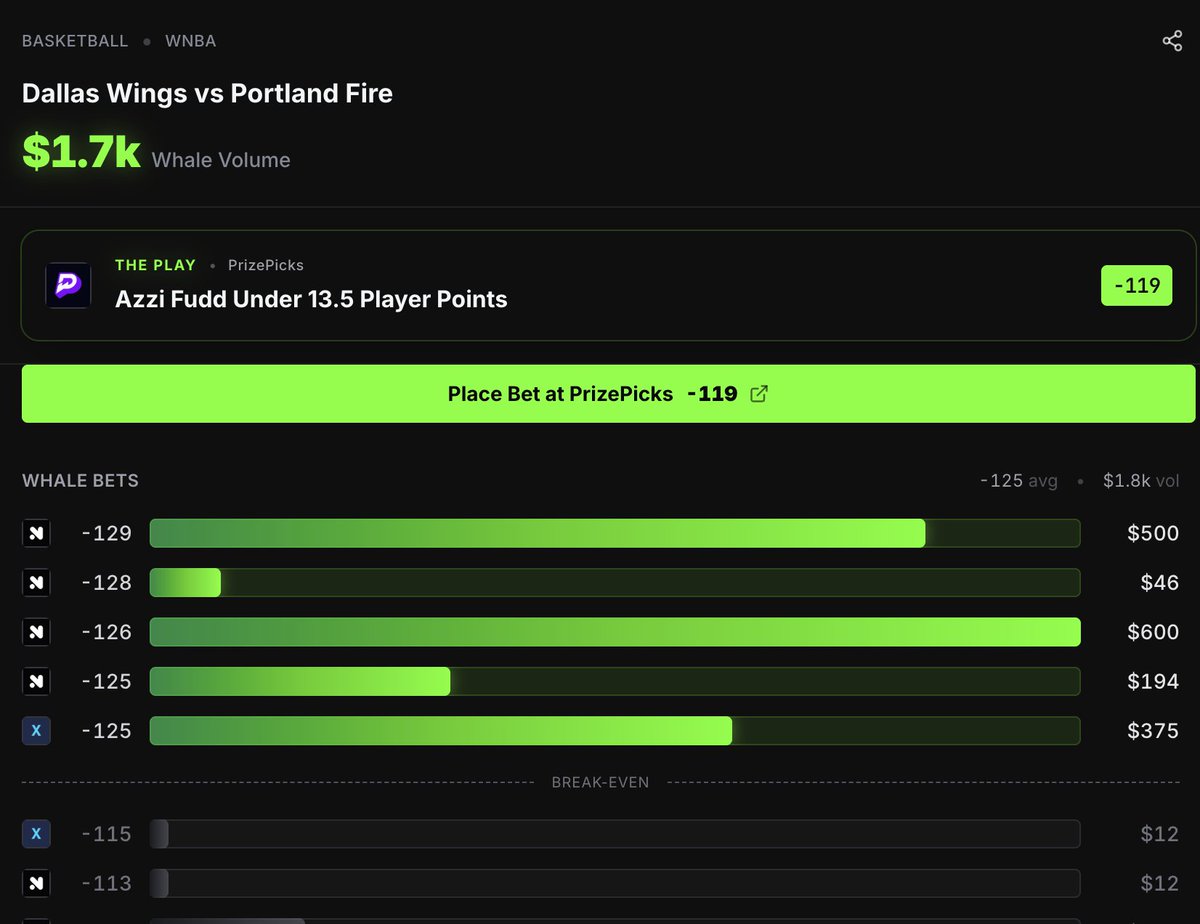
Task: Click the $194 bet bar at -125
Action: pos(615,681)
